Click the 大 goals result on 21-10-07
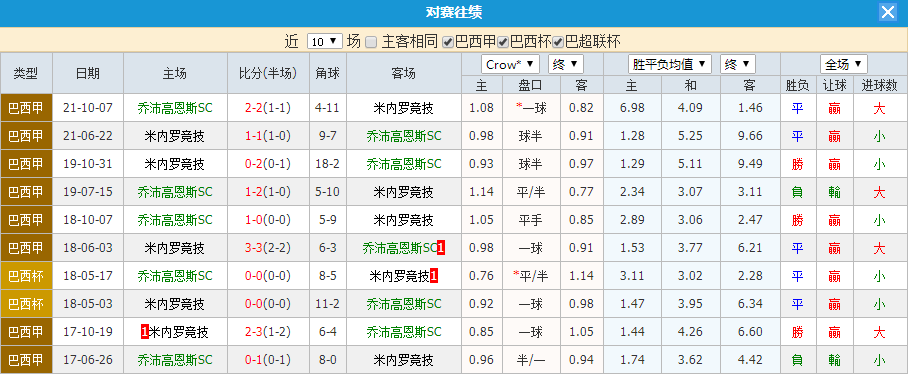The width and height of the screenshot is (908, 374). click(879, 108)
